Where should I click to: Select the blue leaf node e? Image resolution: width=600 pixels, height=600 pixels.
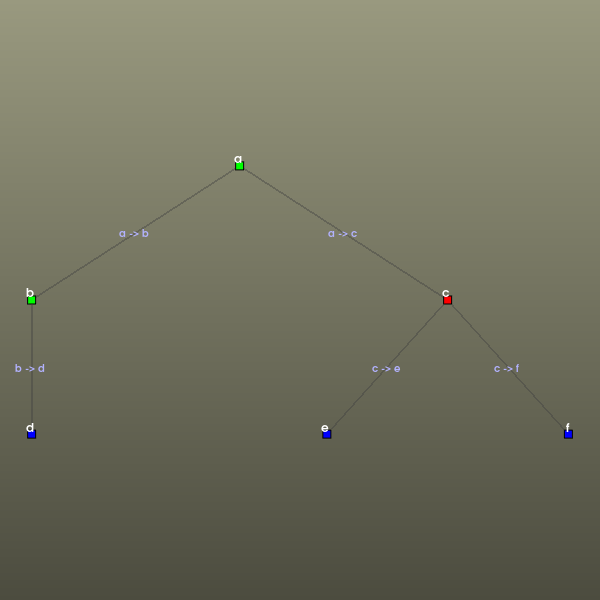pyautogui.click(x=327, y=434)
